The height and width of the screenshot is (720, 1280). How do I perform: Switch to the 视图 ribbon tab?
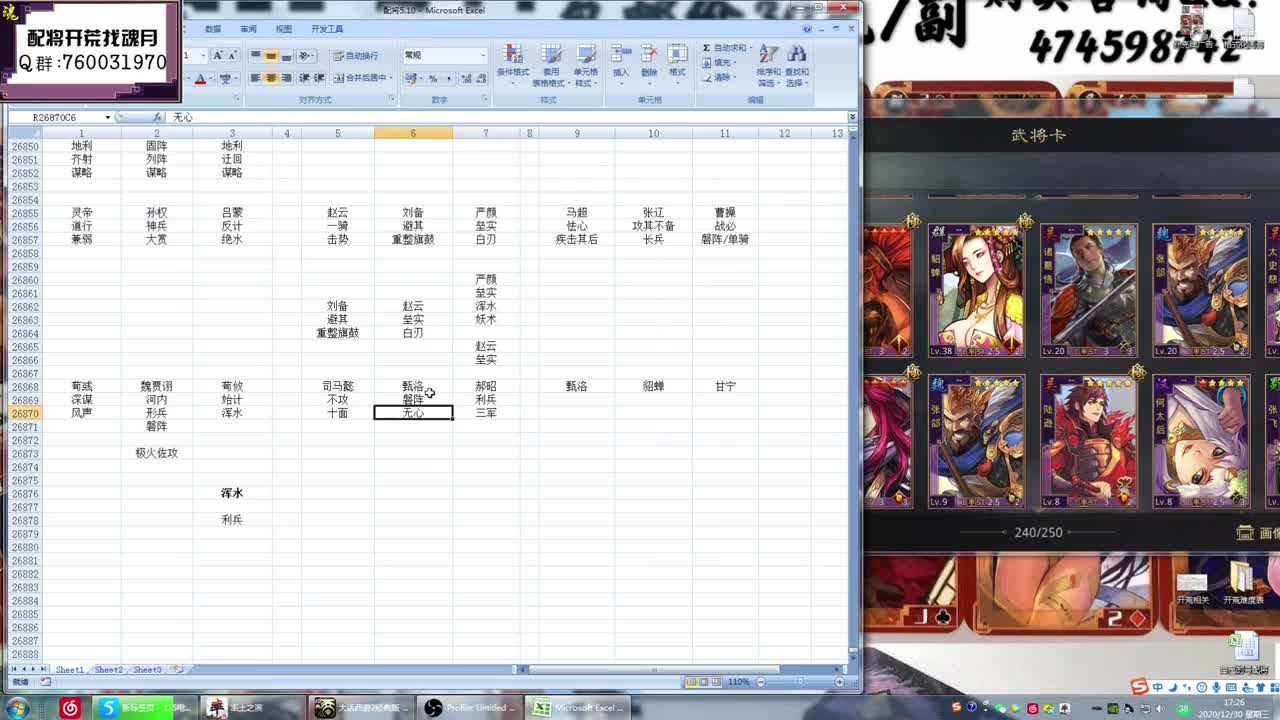284,29
